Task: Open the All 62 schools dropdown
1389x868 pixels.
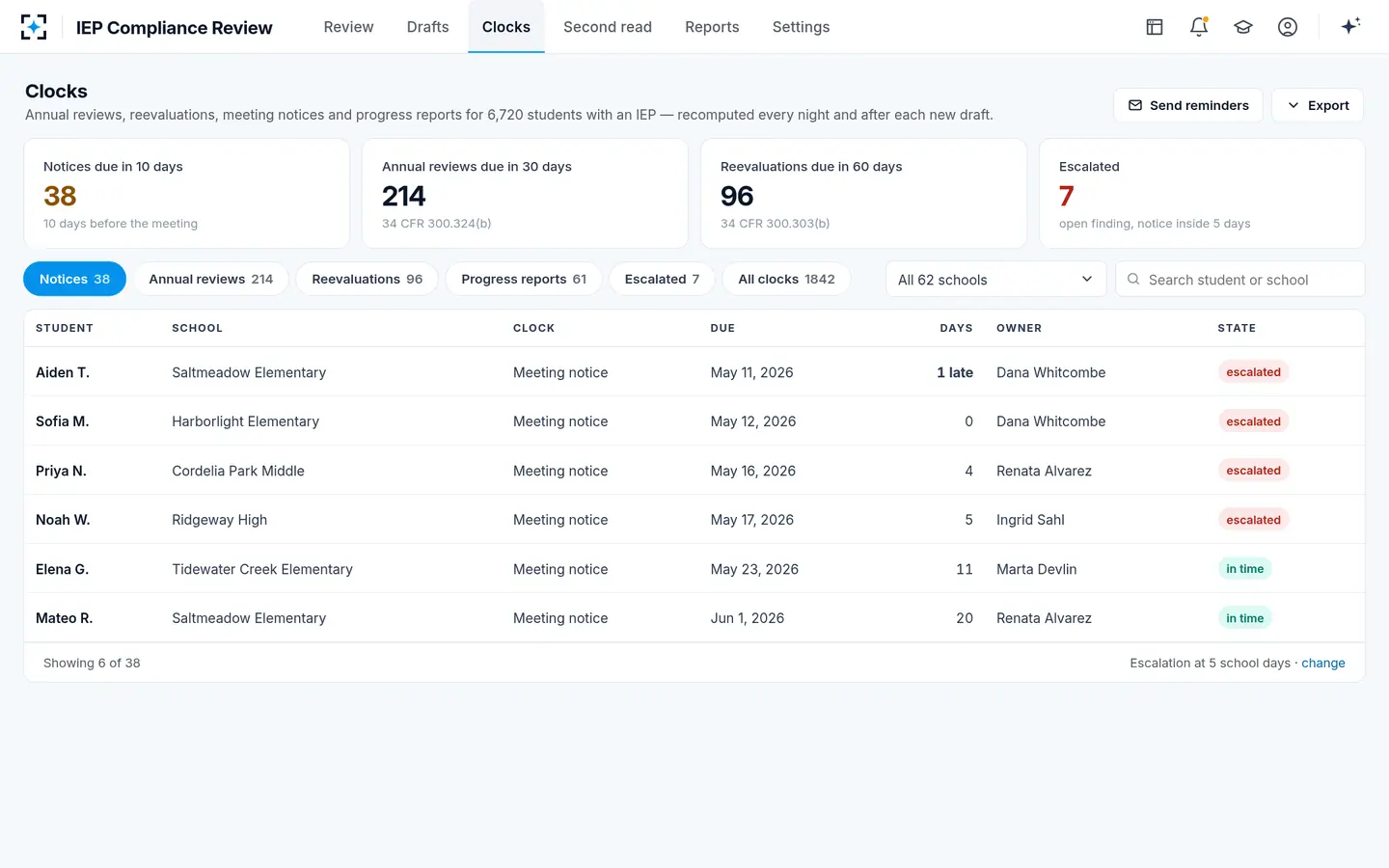Action: click(995, 280)
